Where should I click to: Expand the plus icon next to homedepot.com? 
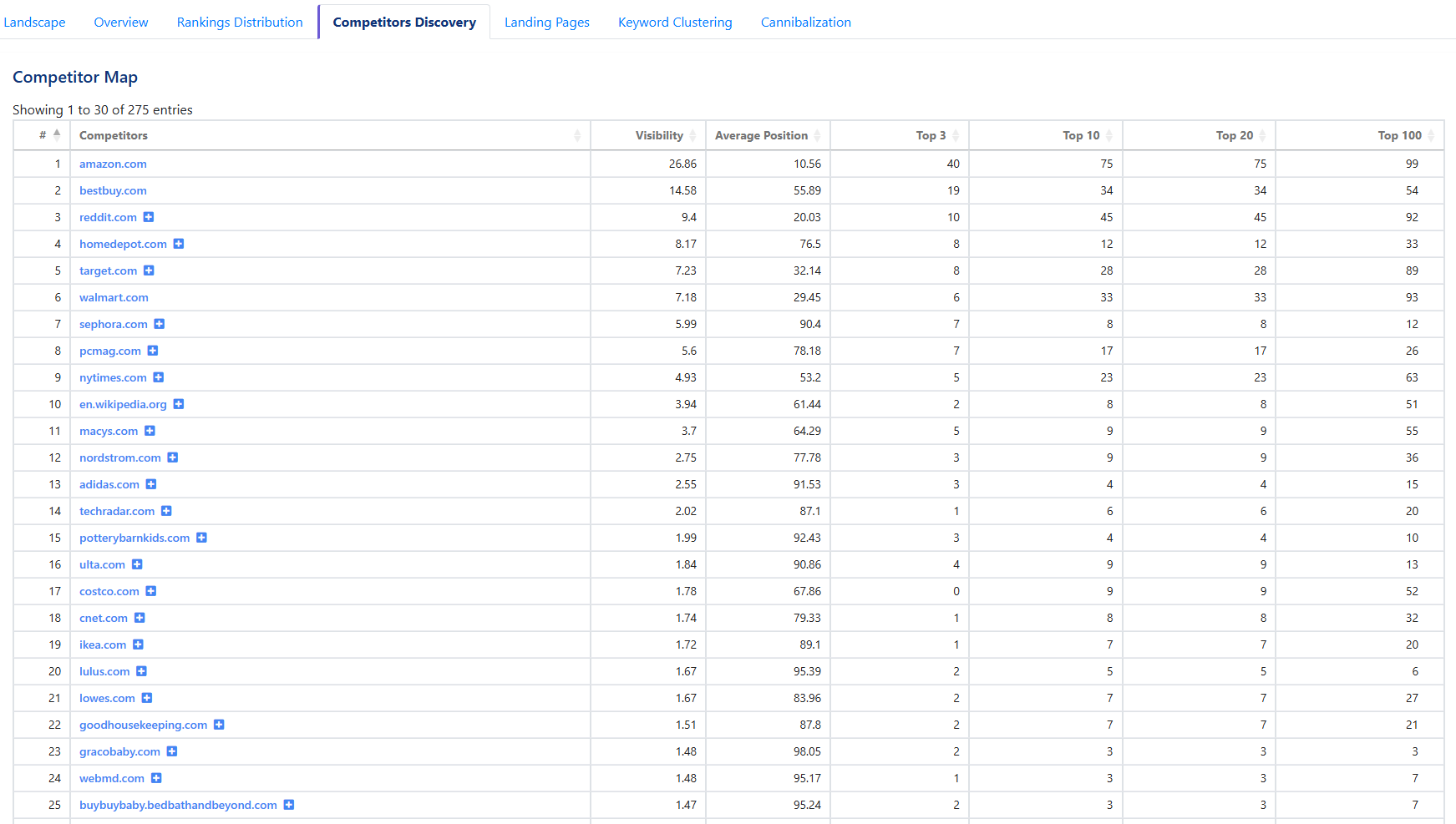179,244
